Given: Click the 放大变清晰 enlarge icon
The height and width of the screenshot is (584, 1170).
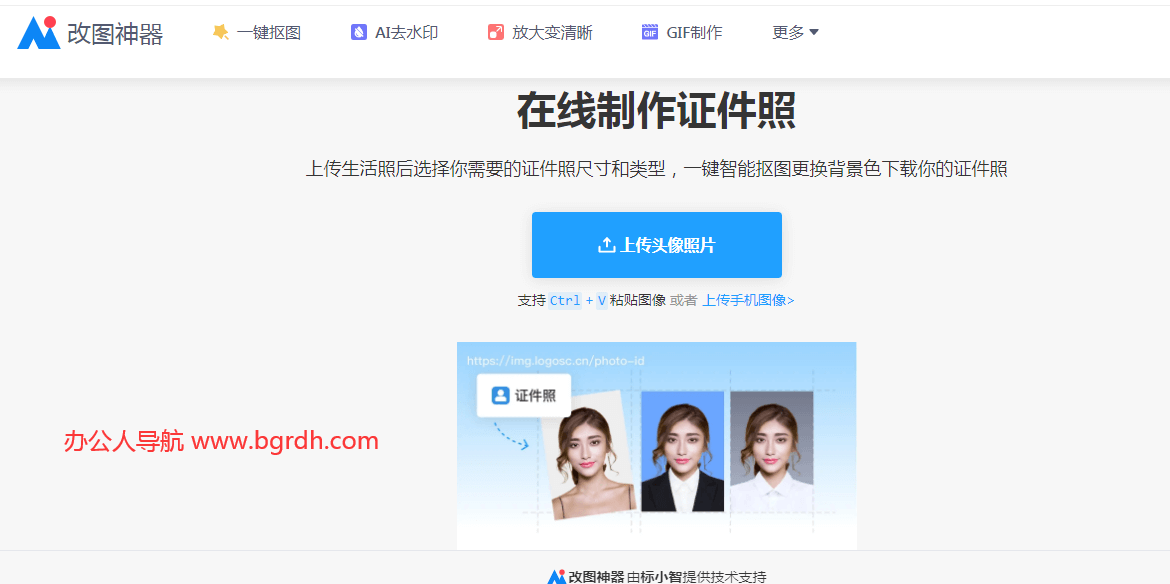Looking at the screenshot, I should coord(495,31).
